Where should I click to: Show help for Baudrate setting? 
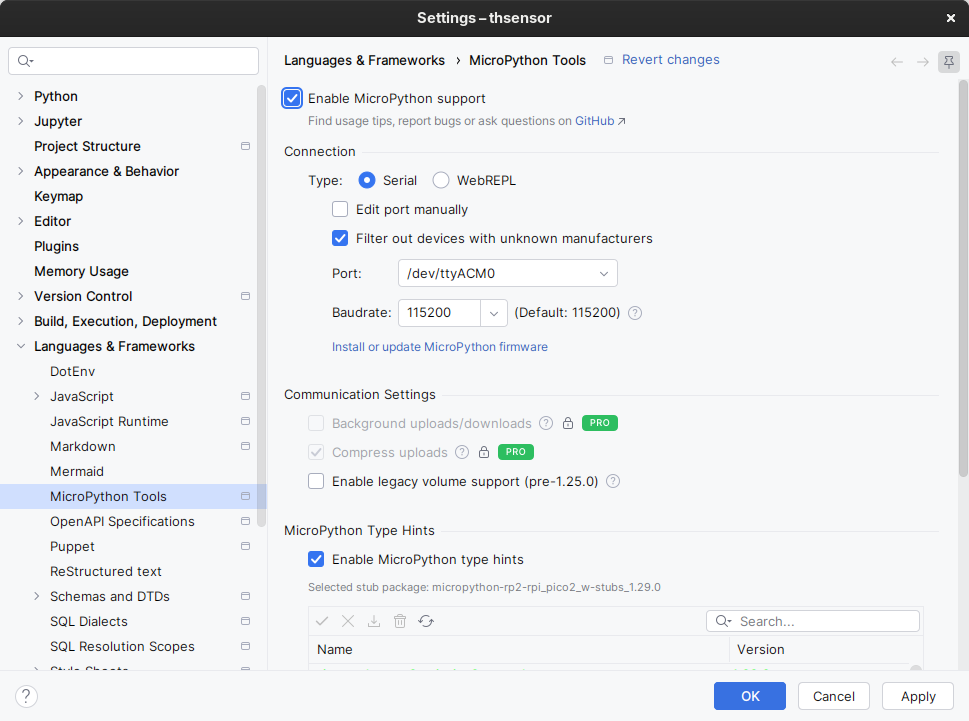635,313
